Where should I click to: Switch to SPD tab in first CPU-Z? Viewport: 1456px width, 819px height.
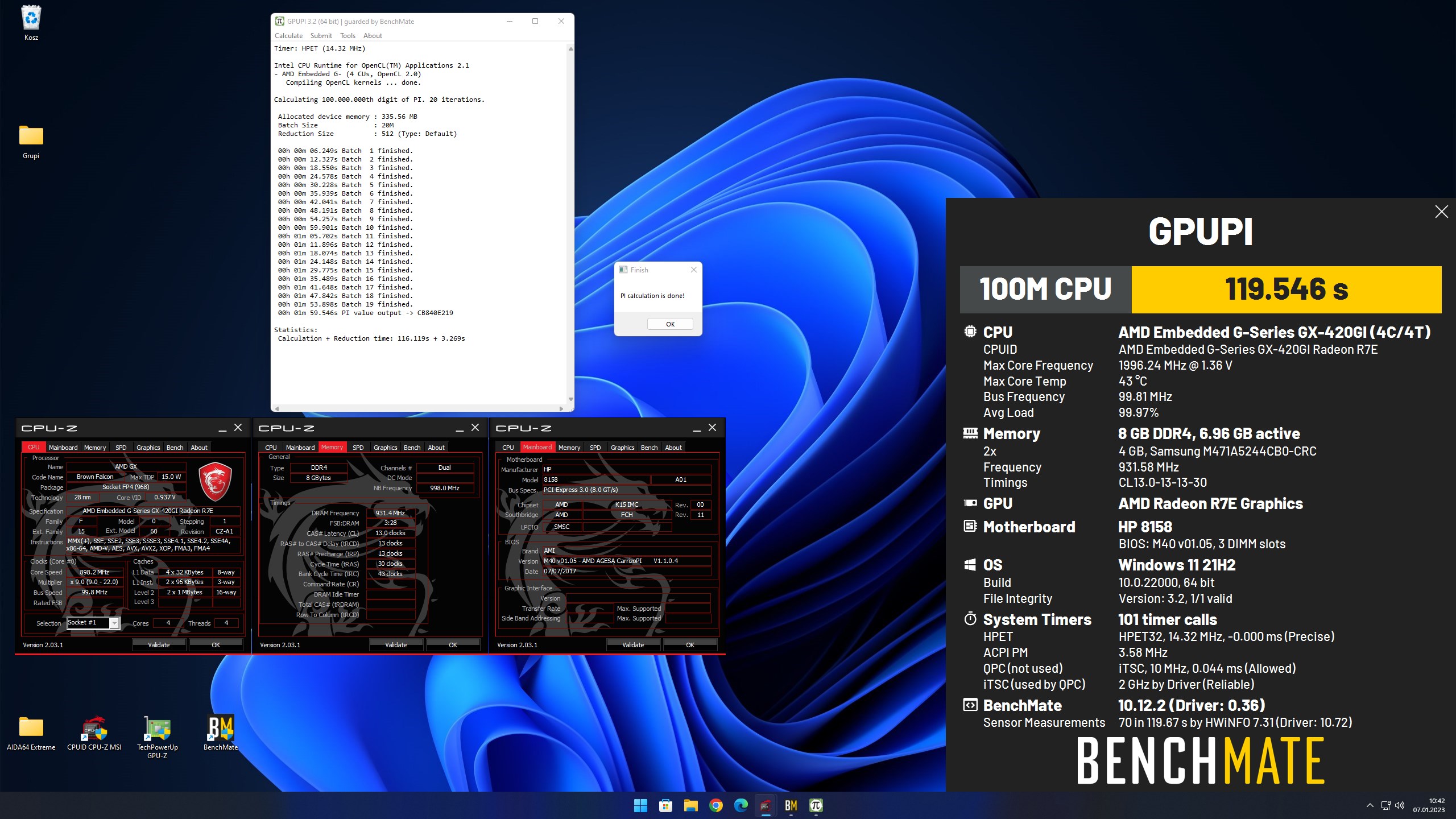pyautogui.click(x=121, y=448)
